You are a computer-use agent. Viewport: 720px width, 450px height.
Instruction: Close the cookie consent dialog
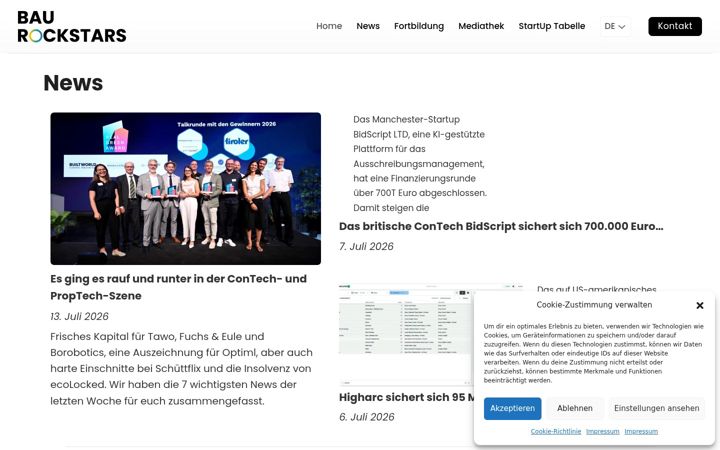pos(700,305)
